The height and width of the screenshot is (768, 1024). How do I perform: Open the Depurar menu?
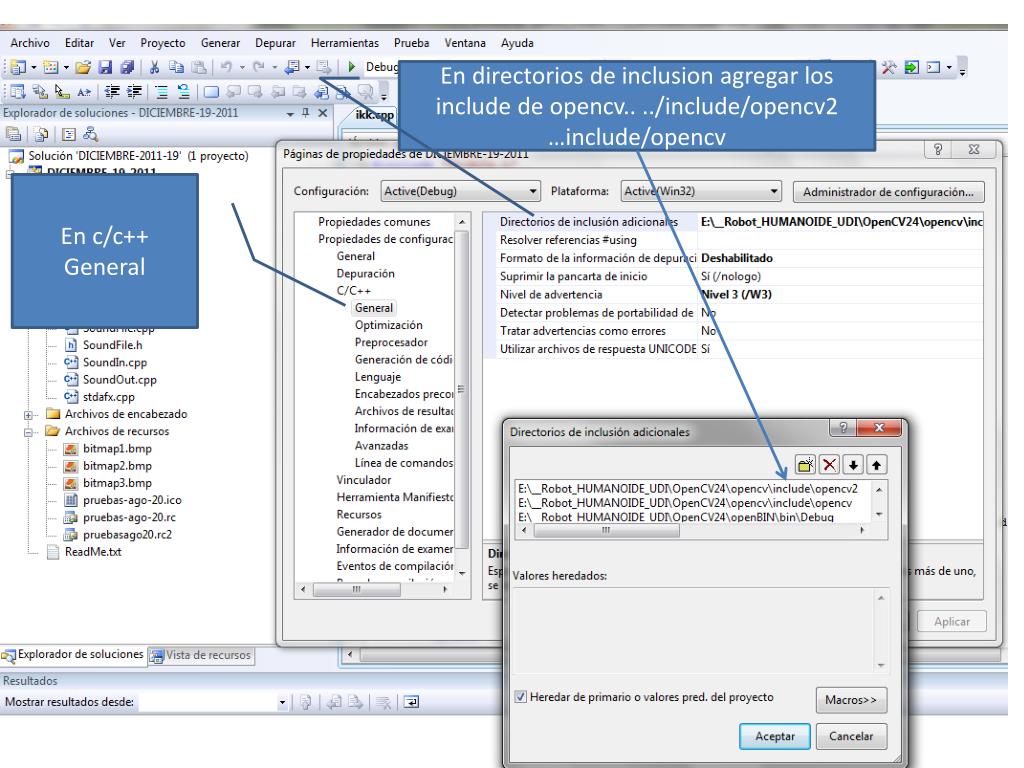click(x=275, y=43)
